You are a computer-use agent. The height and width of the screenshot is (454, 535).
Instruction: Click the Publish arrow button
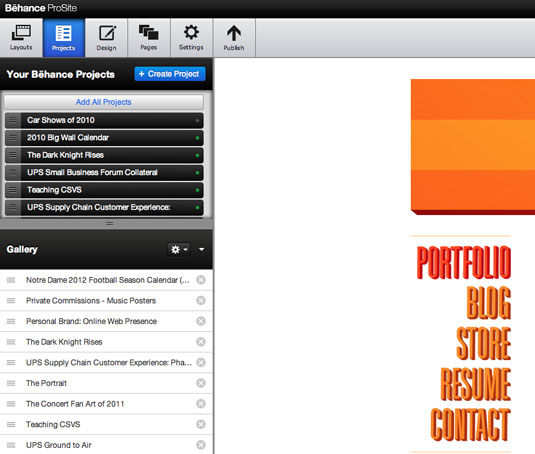pyautogui.click(x=234, y=38)
